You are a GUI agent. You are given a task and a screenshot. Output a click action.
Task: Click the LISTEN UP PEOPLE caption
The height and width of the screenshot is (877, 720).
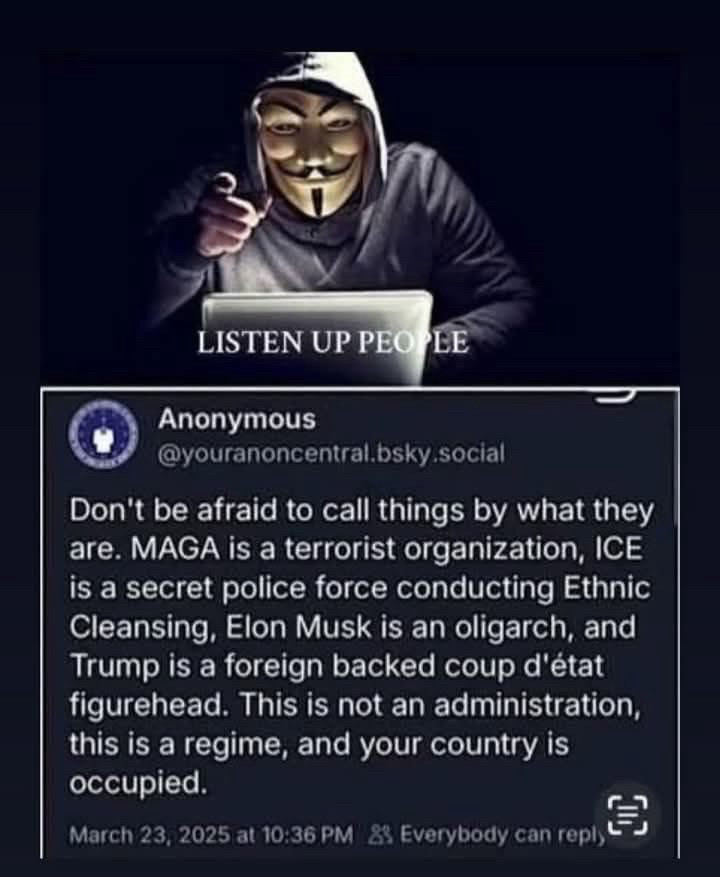[333, 342]
